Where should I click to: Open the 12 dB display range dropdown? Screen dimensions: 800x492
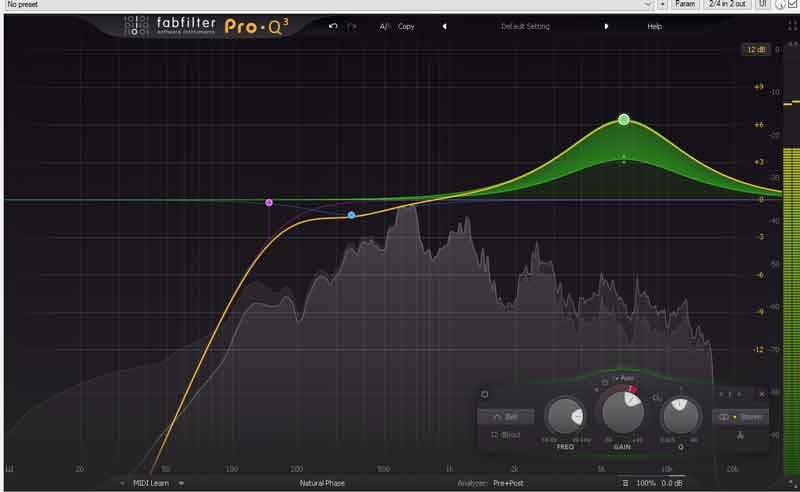pyautogui.click(x=756, y=50)
